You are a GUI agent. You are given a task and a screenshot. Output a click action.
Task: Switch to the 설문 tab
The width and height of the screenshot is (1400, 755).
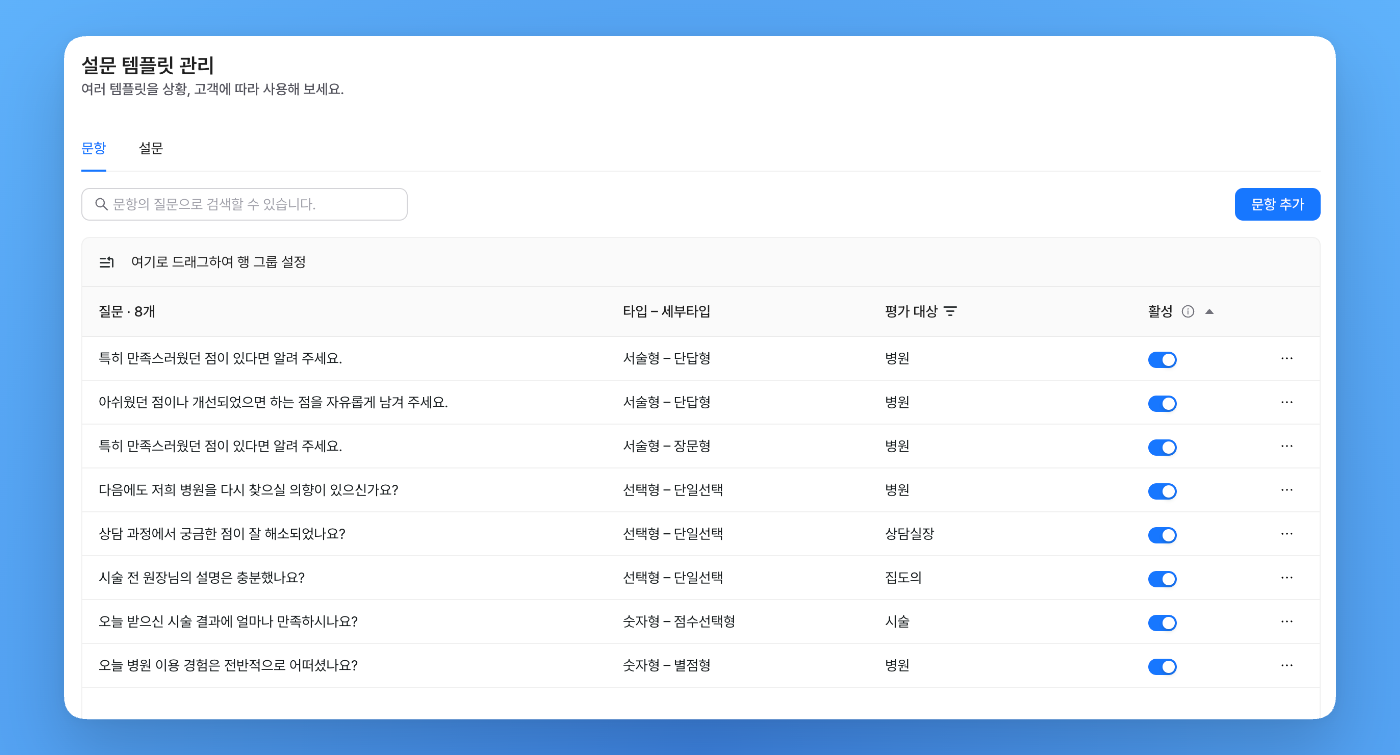click(x=151, y=148)
